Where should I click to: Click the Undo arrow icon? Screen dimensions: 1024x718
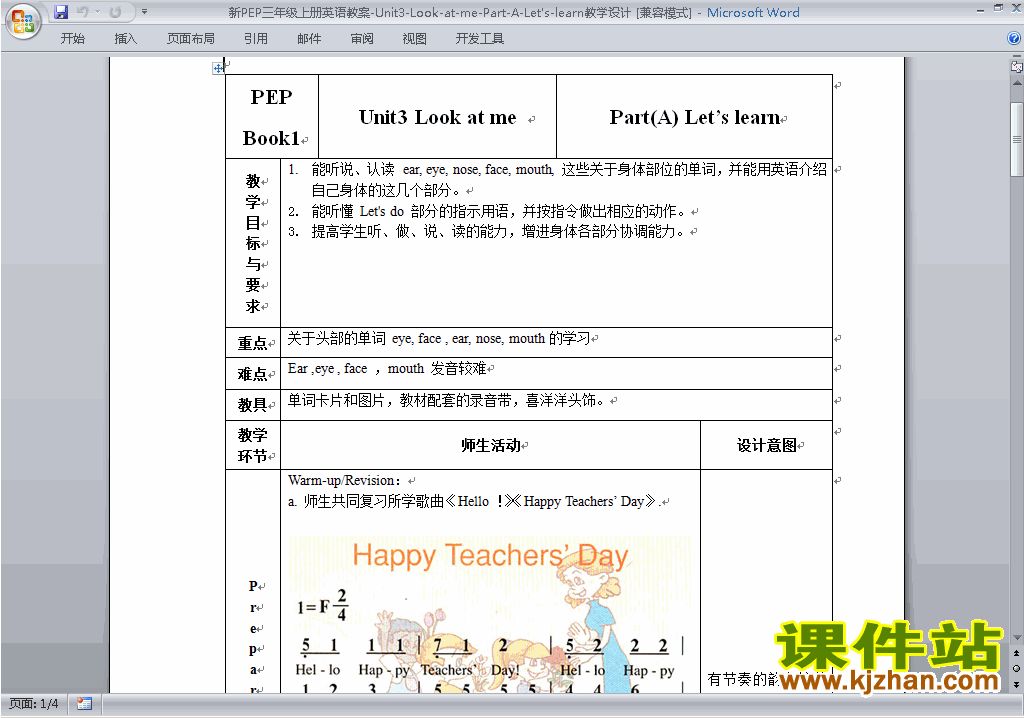point(82,12)
